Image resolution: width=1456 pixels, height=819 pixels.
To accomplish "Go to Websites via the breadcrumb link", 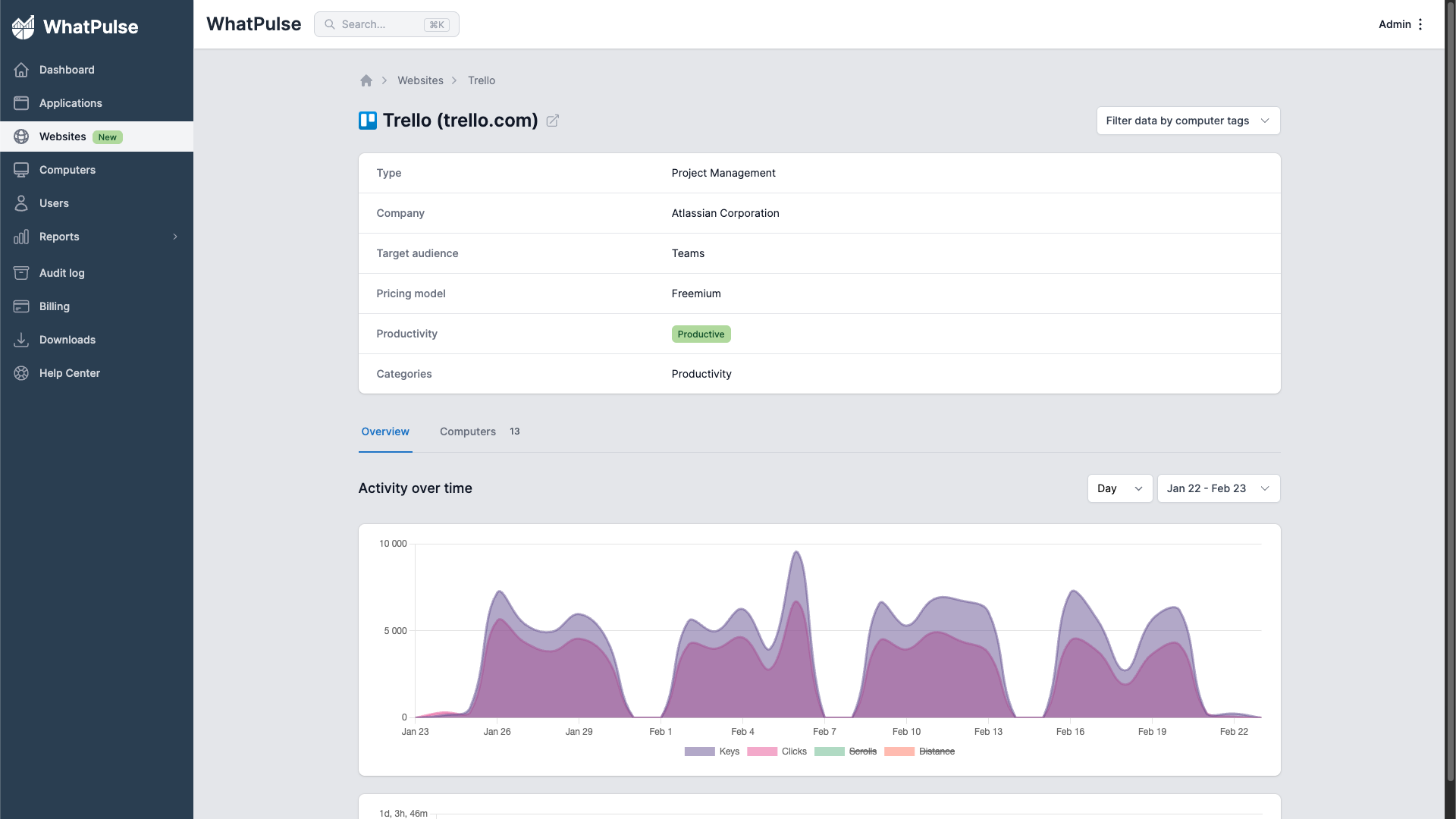I will coord(421,80).
